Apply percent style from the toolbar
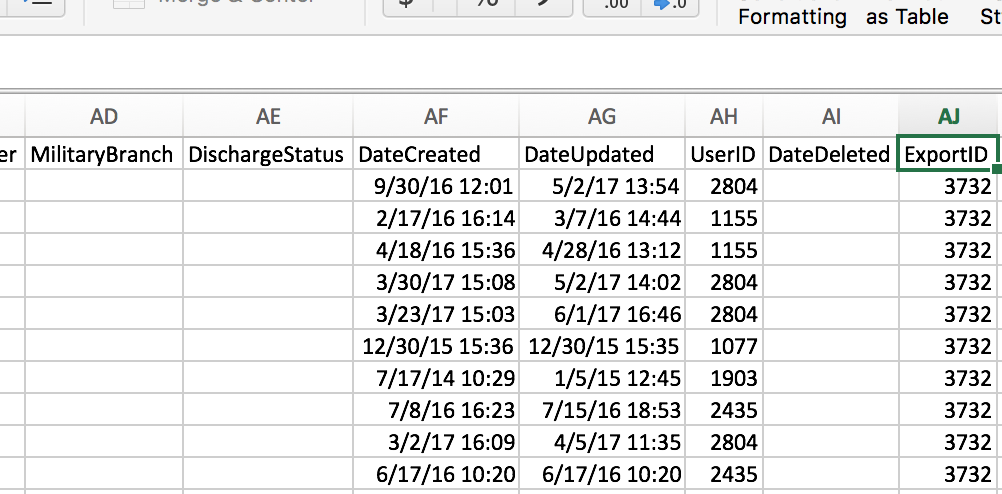1002x494 pixels. tap(486, 5)
